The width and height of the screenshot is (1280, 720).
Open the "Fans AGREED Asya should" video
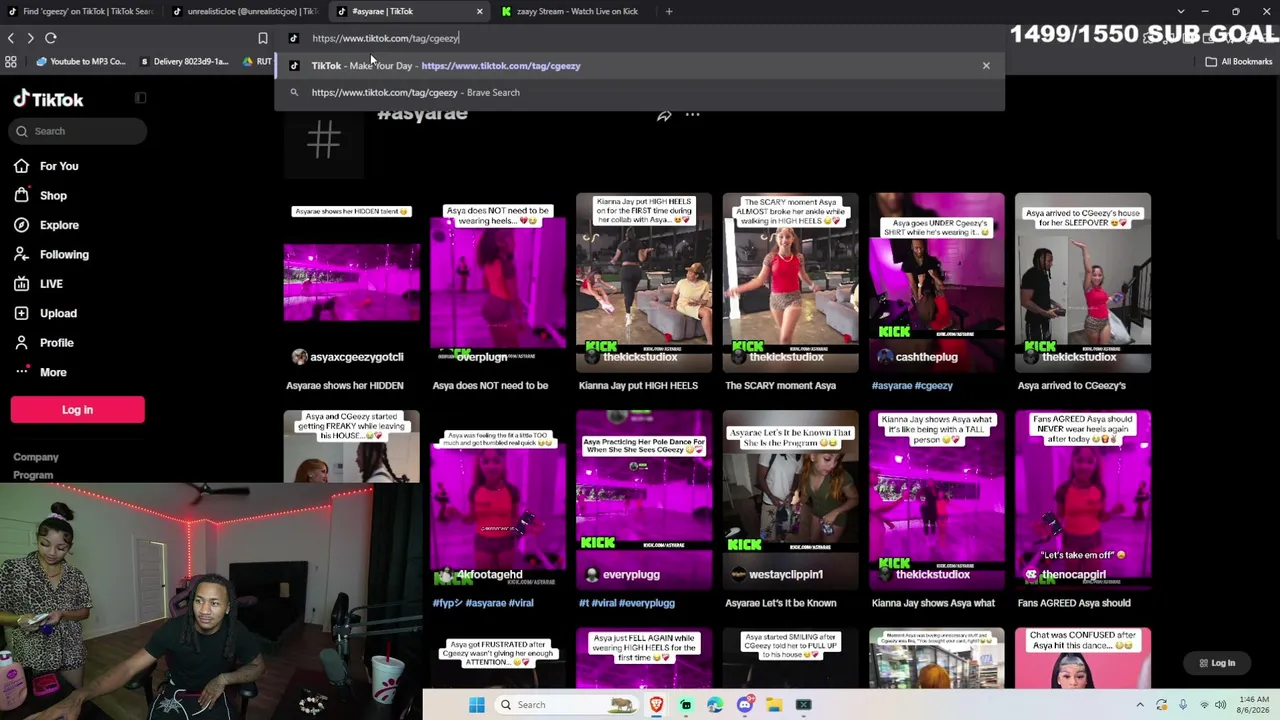tap(1083, 500)
